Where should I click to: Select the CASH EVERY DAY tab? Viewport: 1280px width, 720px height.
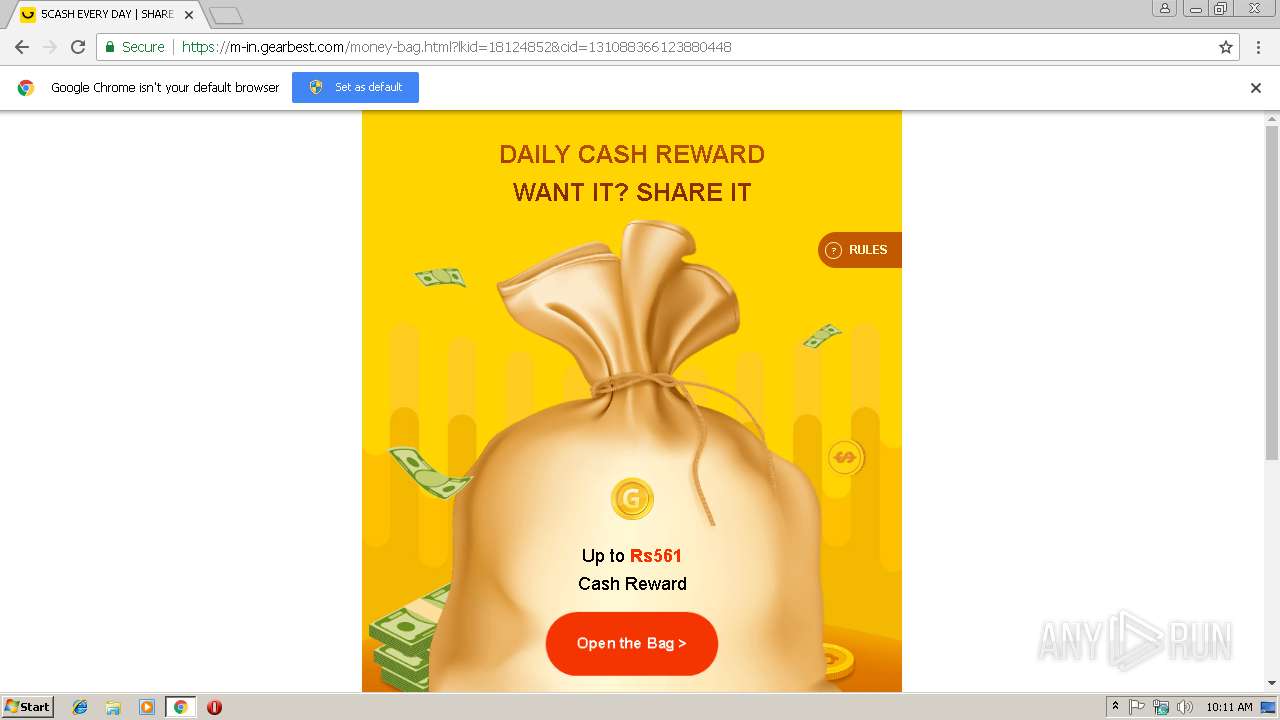(x=105, y=15)
